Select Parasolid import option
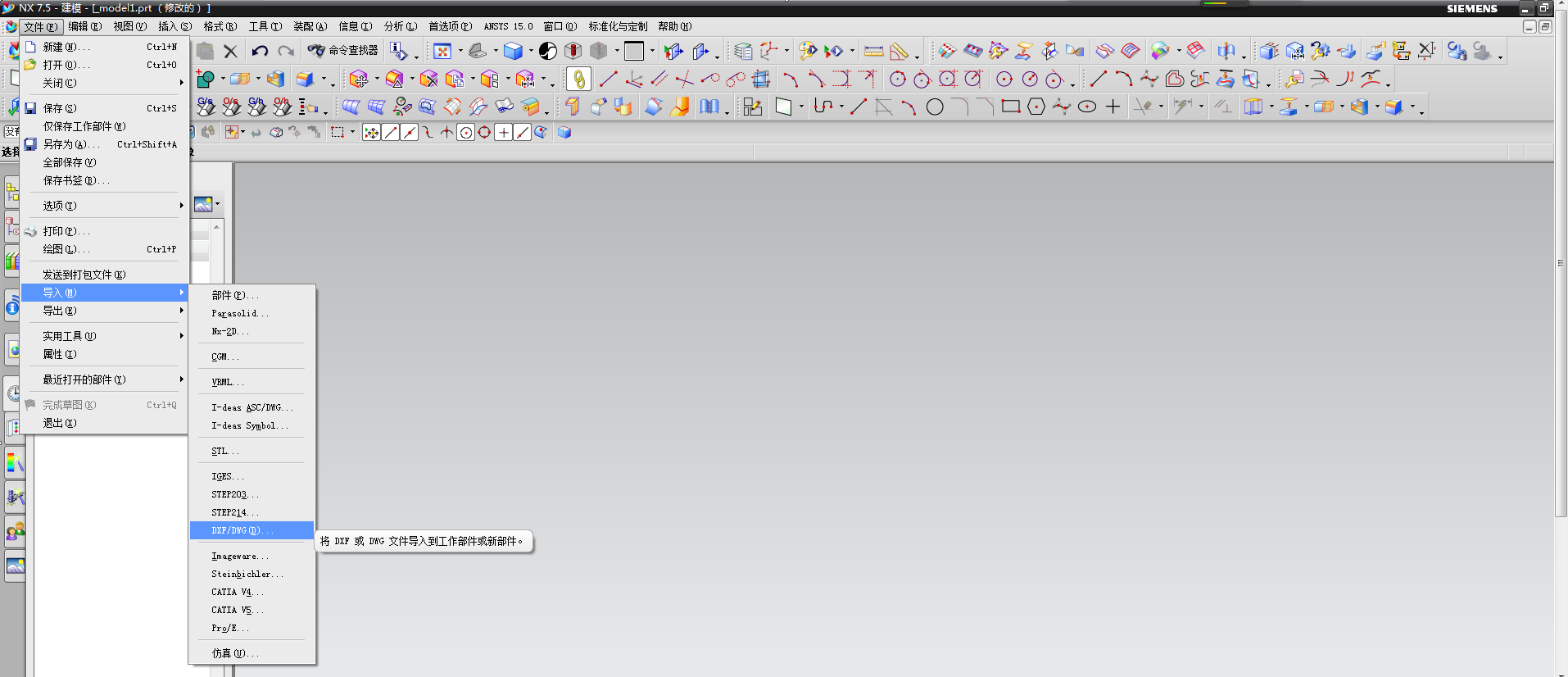The width and height of the screenshot is (1568, 677). pyautogui.click(x=252, y=313)
